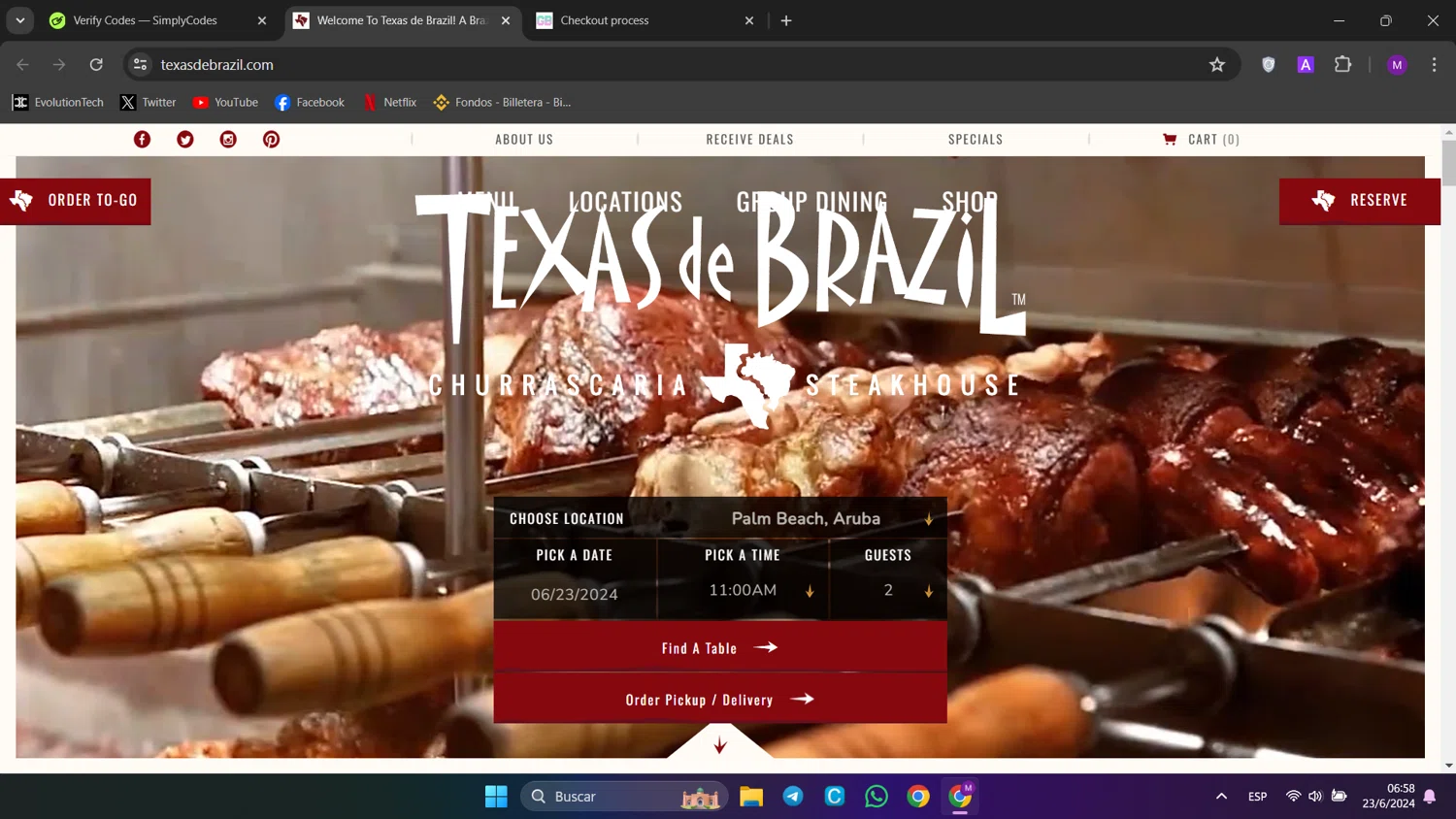Reload the current page
This screenshot has height=819, width=1456.
(x=96, y=65)
